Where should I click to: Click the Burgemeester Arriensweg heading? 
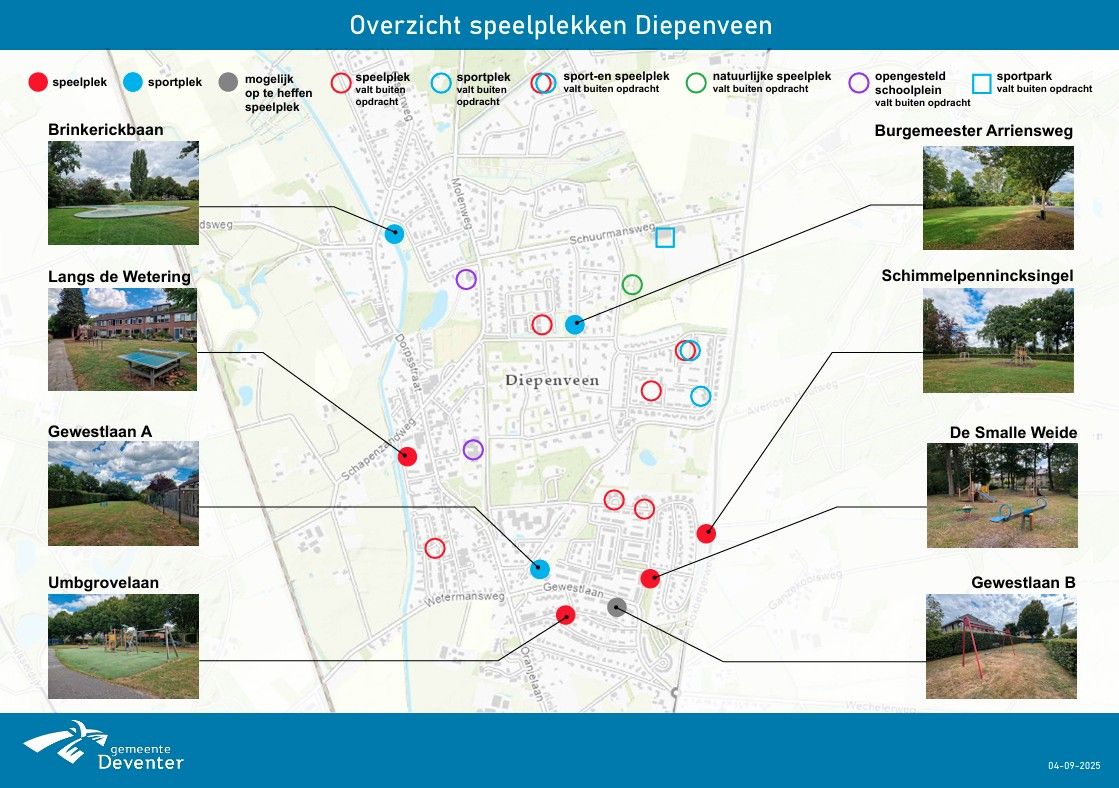tap(973, 130)
